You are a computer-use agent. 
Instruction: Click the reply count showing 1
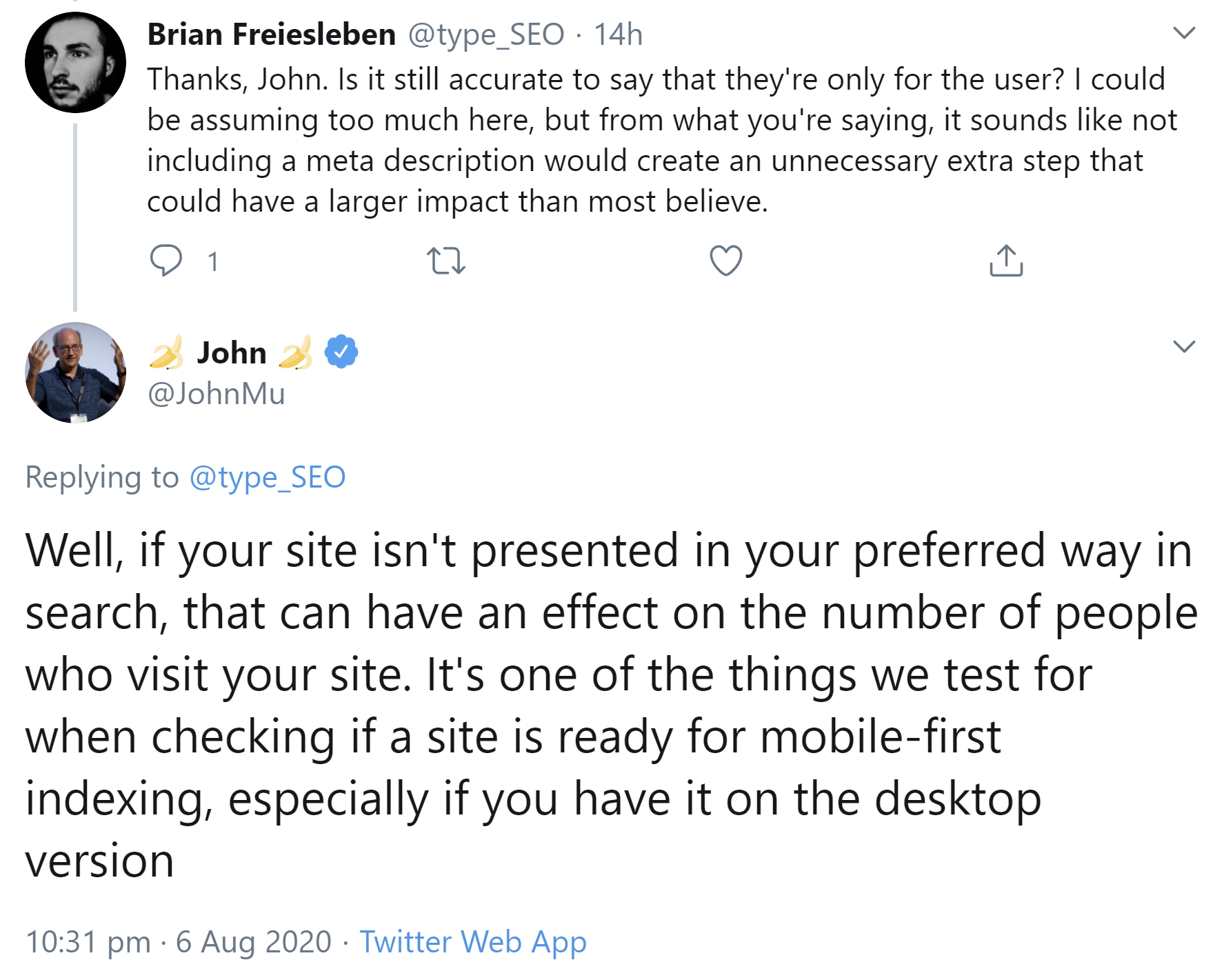(x=214, y=260)
